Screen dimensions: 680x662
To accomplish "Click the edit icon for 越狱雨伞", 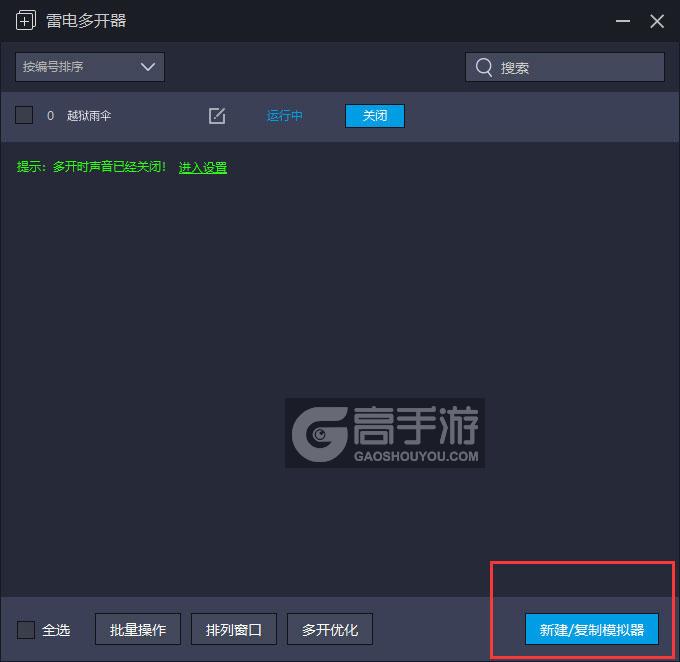I will (217, 116).
